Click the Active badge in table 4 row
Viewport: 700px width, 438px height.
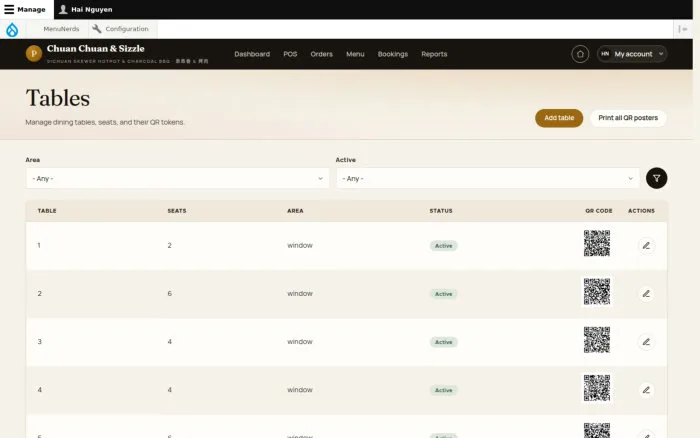pos(443,390)
